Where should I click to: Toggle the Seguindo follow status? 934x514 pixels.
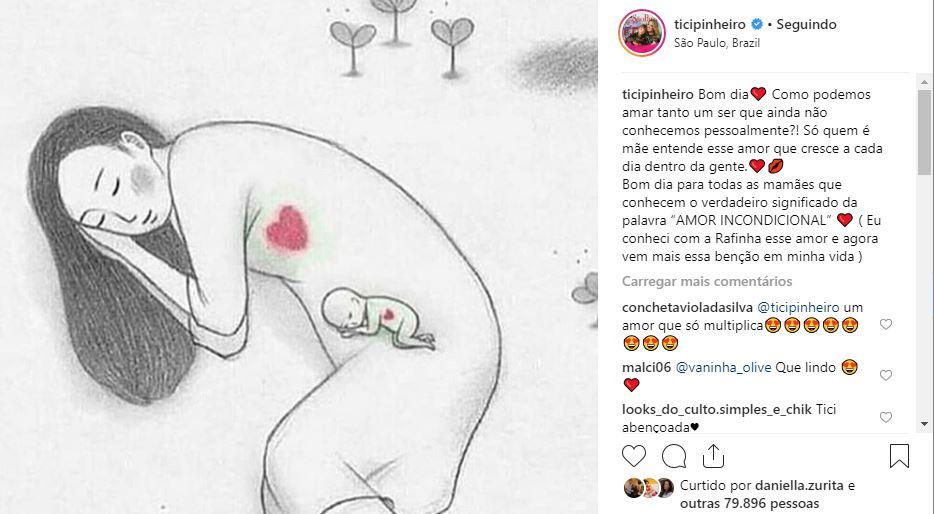coord(806,24)
